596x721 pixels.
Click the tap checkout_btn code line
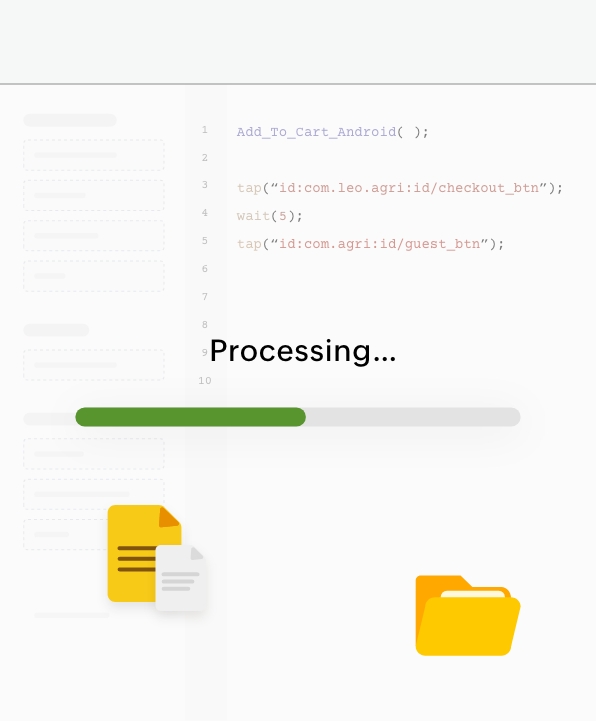400,188
